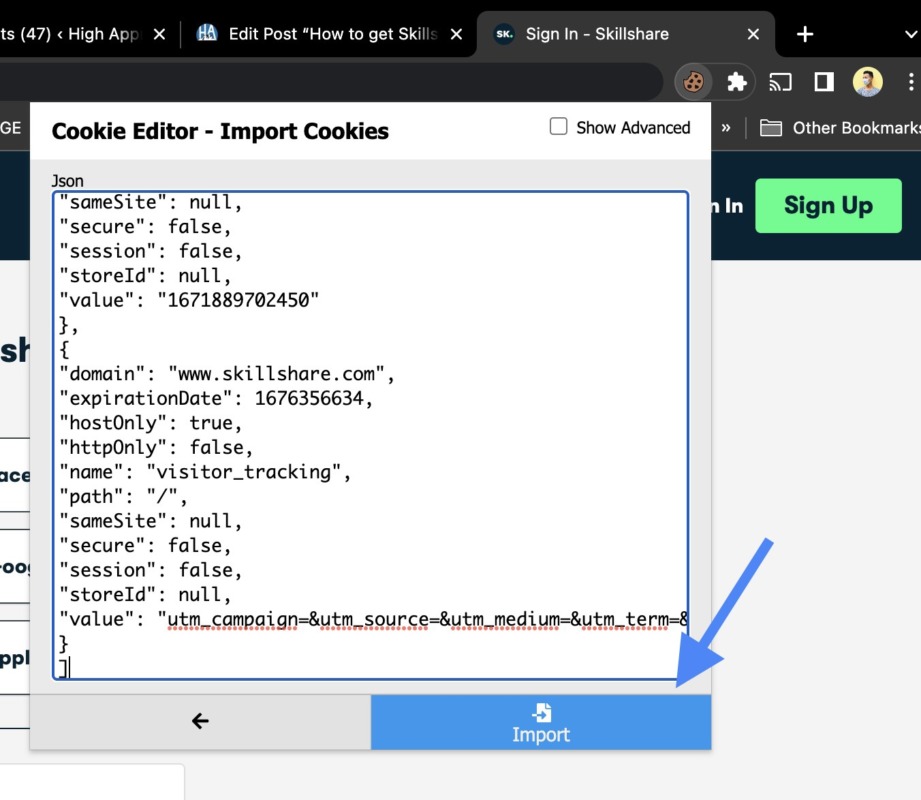Enable the Show Advanced checkbox
Viewport: 921px width, 800px height.
coord(558,126)
